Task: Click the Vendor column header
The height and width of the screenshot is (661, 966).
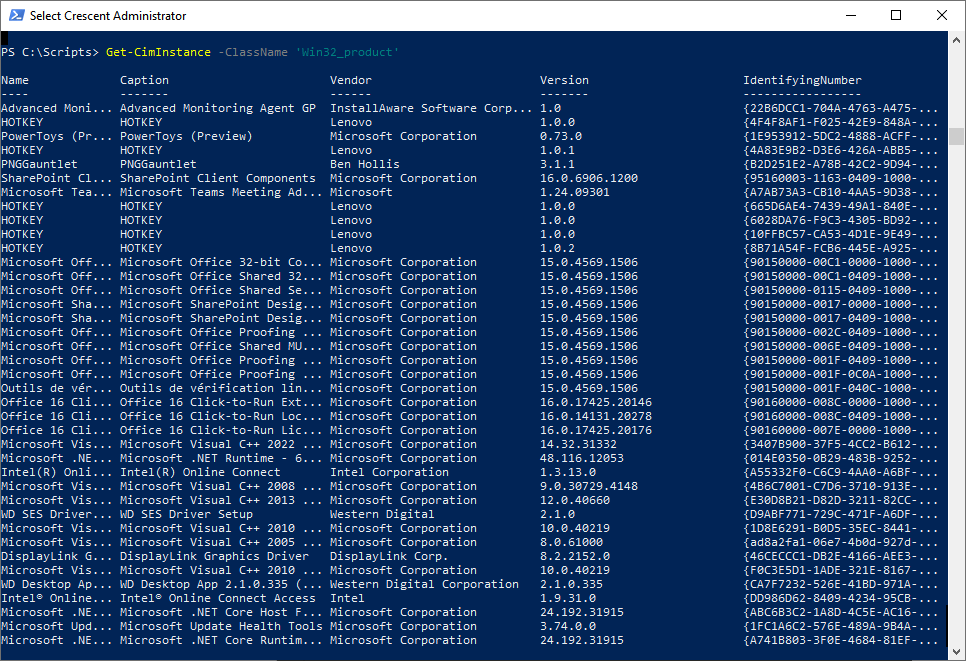Action: coord(350,79)
